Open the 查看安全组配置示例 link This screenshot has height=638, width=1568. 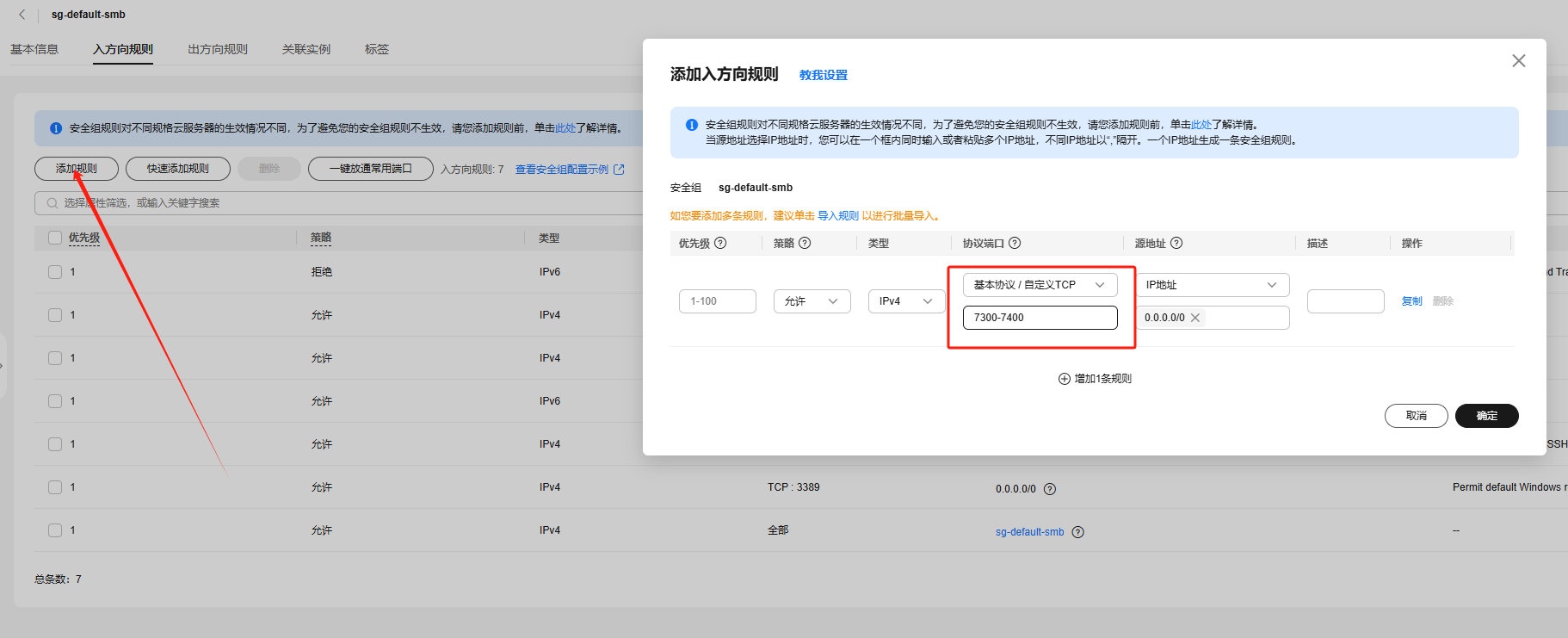562,170
